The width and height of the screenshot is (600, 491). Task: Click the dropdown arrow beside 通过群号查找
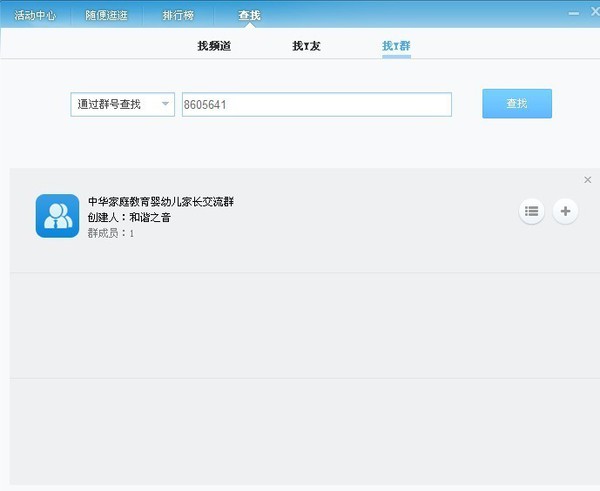pos(165,104)
